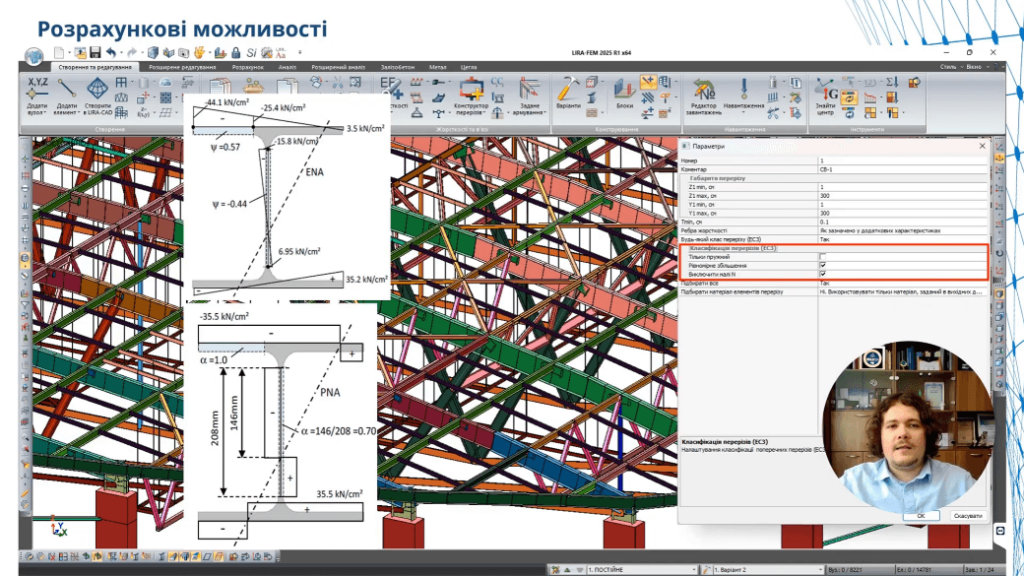Screen dimensions: 1024x576
Task: Switch to the Розрахунок tab
Action: (x=248, y=67)
